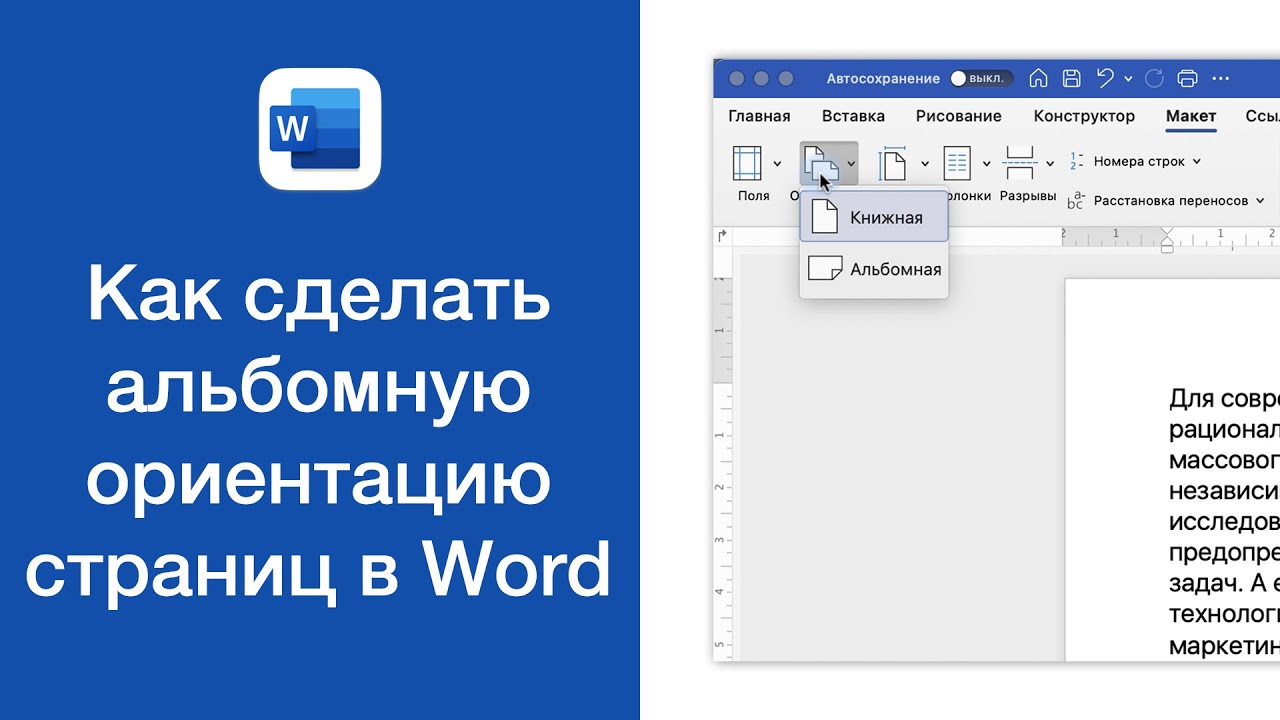The width and height of the screenshot is (1280, 720).
Task: Open the undo history dropdown arrow
Action: (x=1128, y=78)
